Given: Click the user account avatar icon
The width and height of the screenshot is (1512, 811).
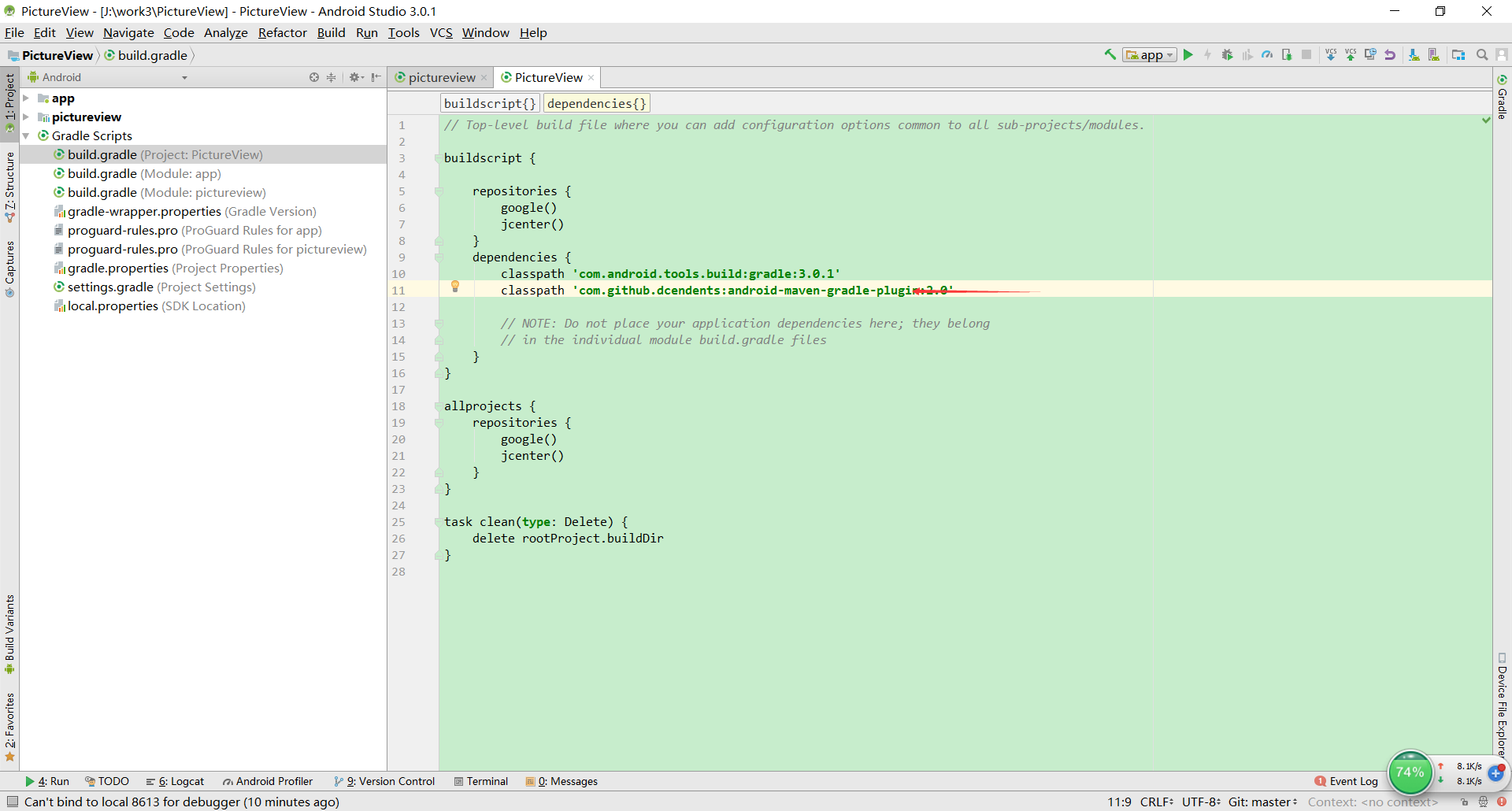Looking at the screenshot, I should click(1502, 54).
